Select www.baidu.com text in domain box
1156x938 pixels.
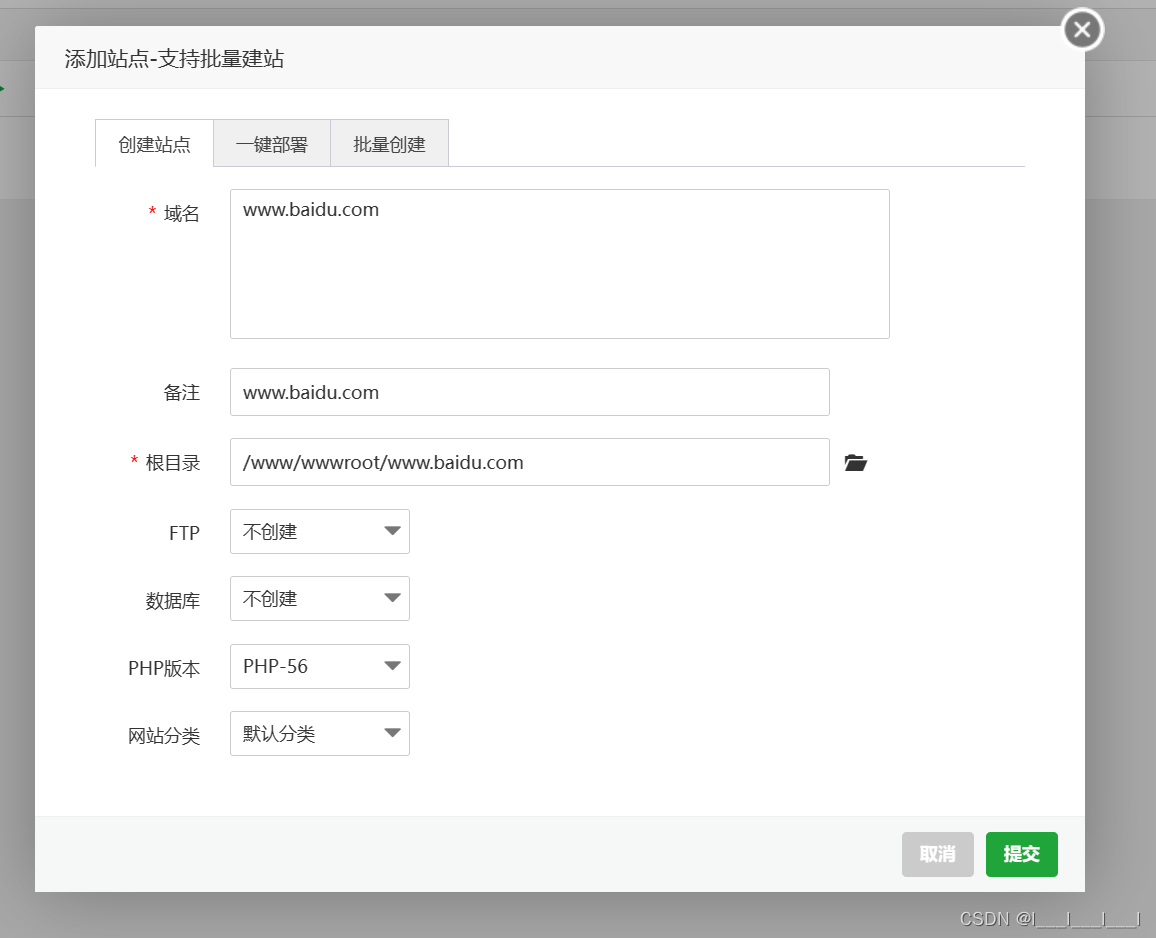point(310,210)
